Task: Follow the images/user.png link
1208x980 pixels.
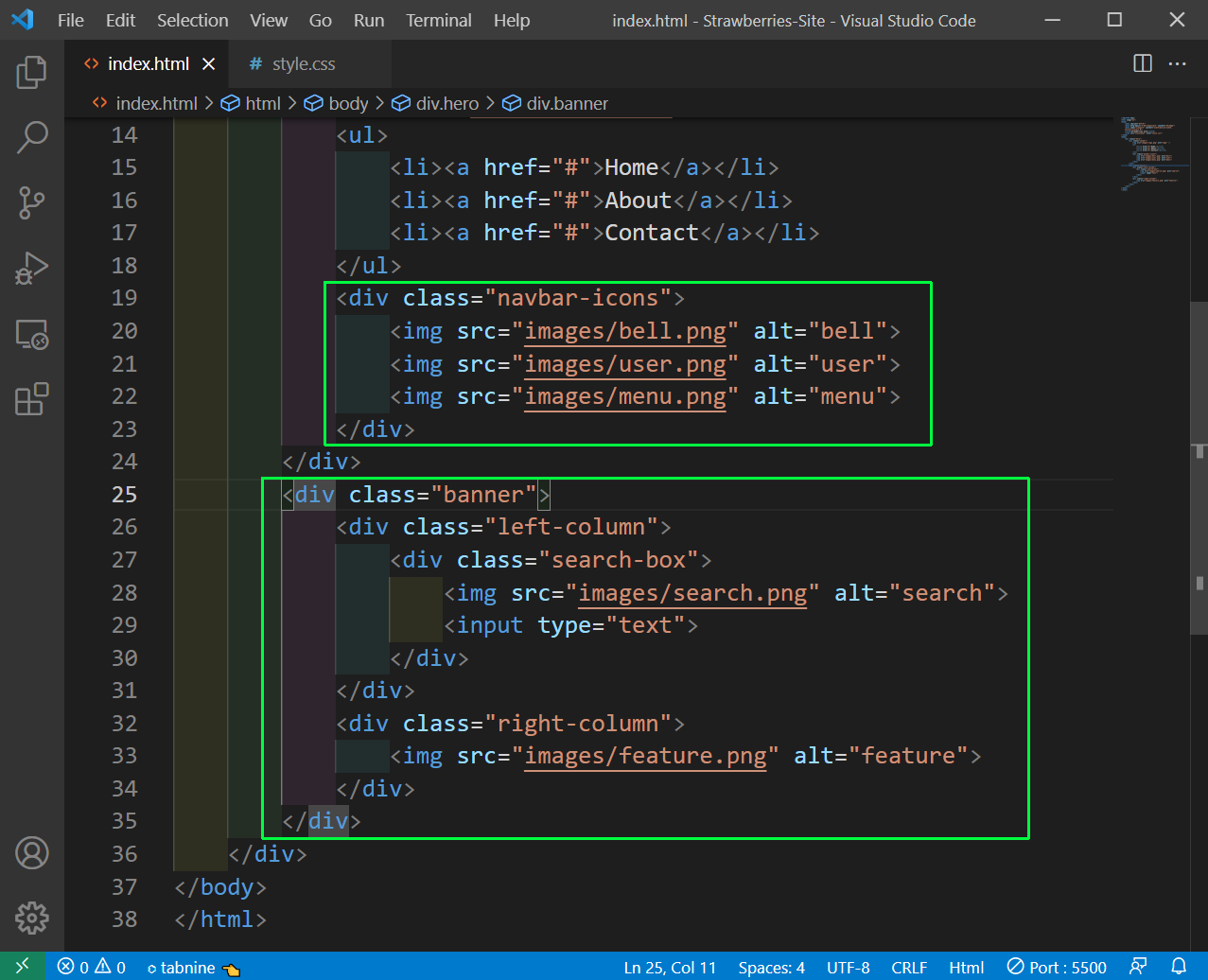Action: (625, 364)
